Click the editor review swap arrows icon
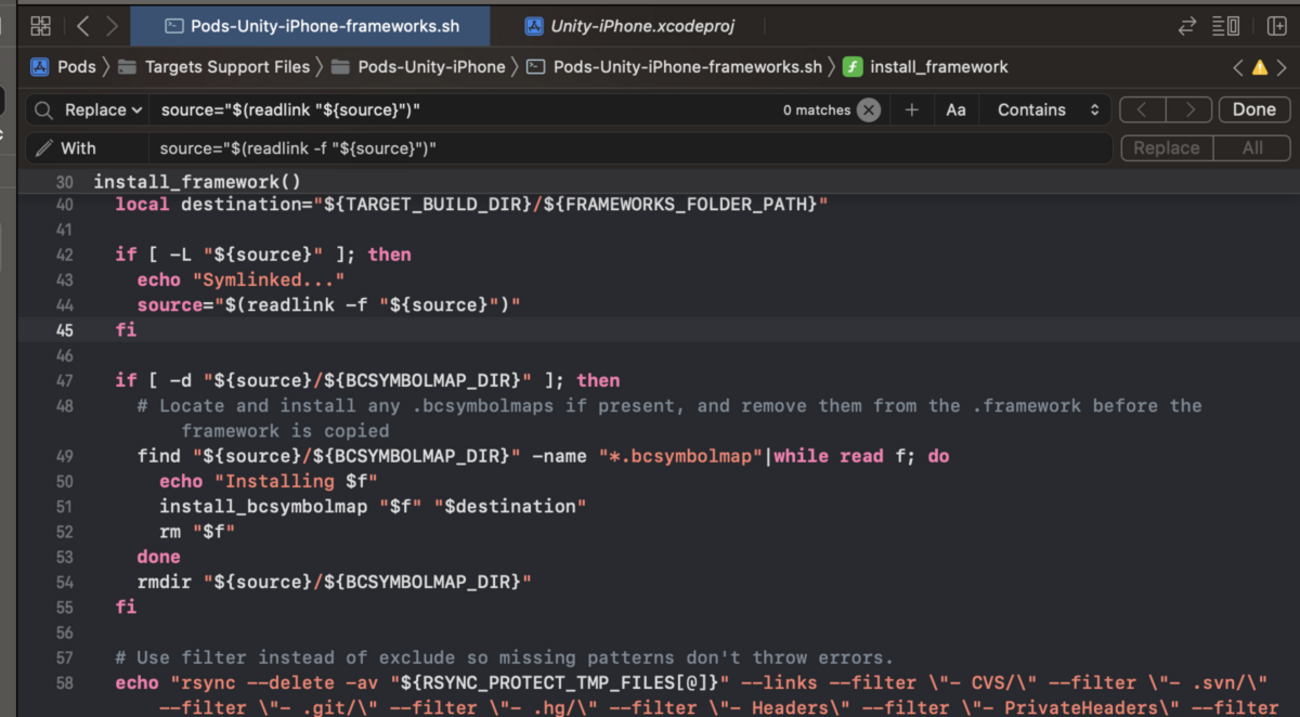 [1187, 26]
